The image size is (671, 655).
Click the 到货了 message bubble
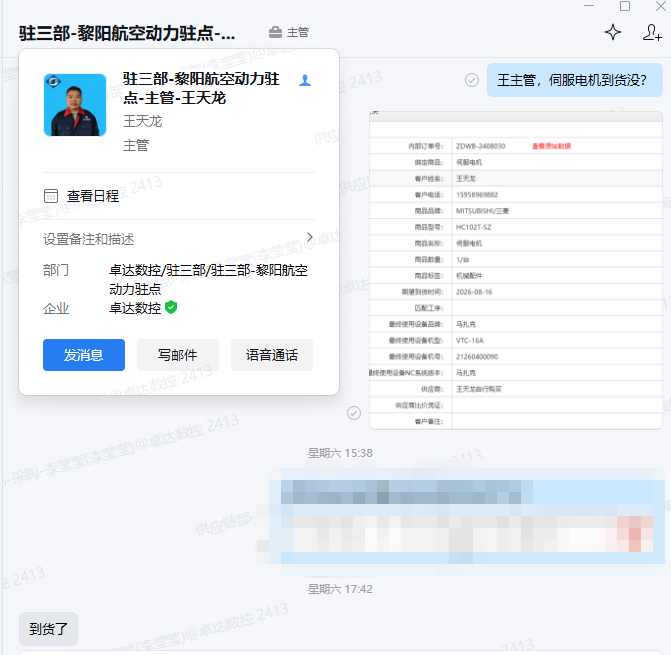coord(48,629)
